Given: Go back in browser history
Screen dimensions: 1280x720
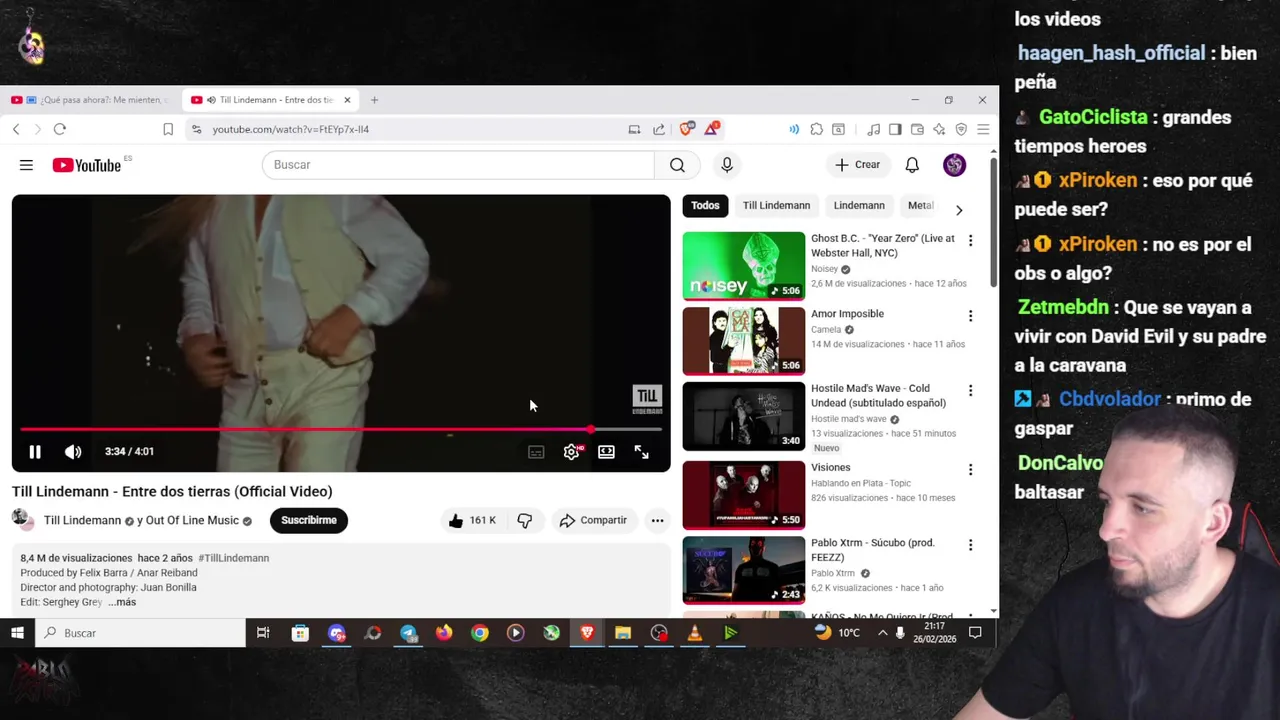Looking at the screenshot, I should pos(16,129).
